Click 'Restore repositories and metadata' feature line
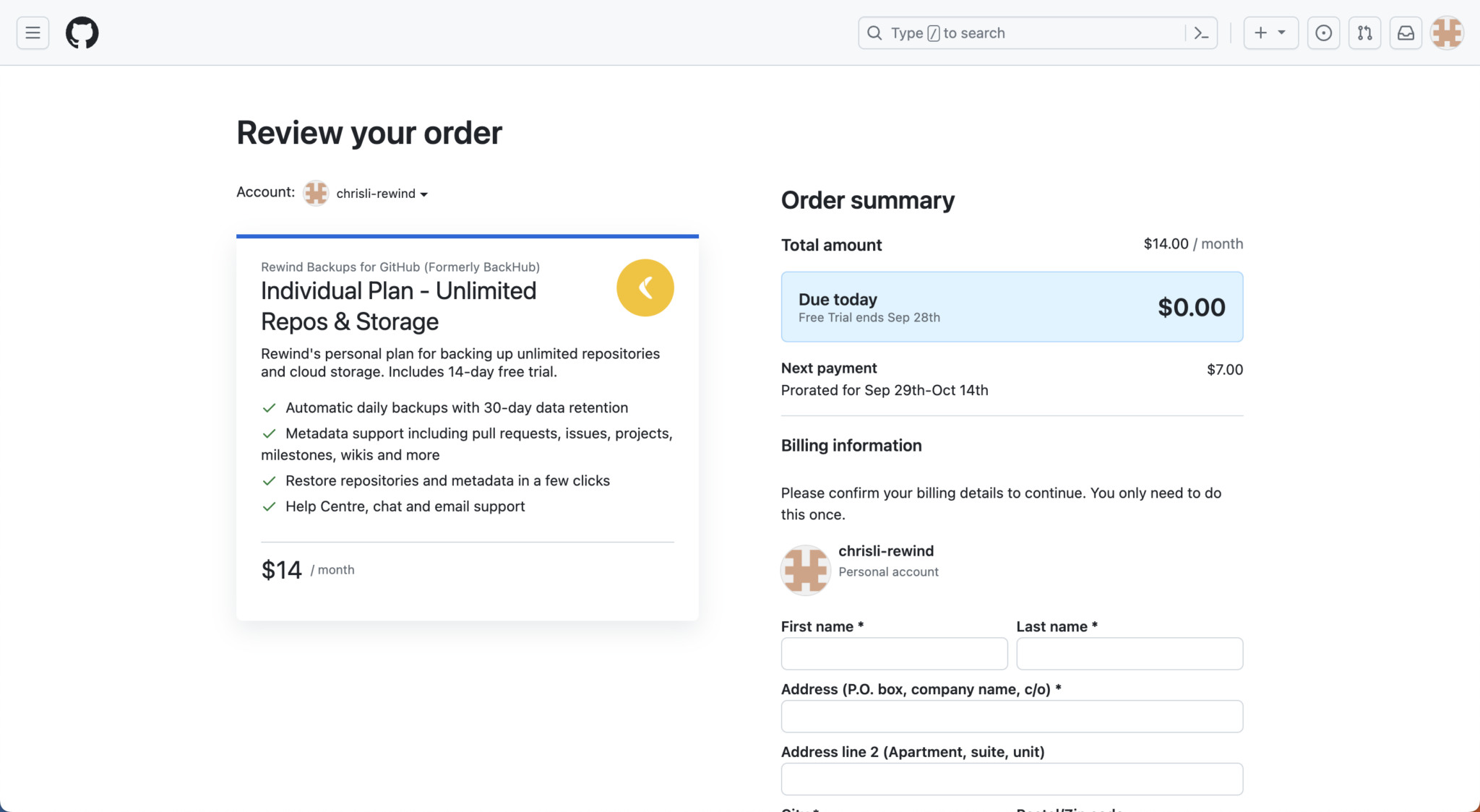1480x812 pixels. (x=435, y=480)
